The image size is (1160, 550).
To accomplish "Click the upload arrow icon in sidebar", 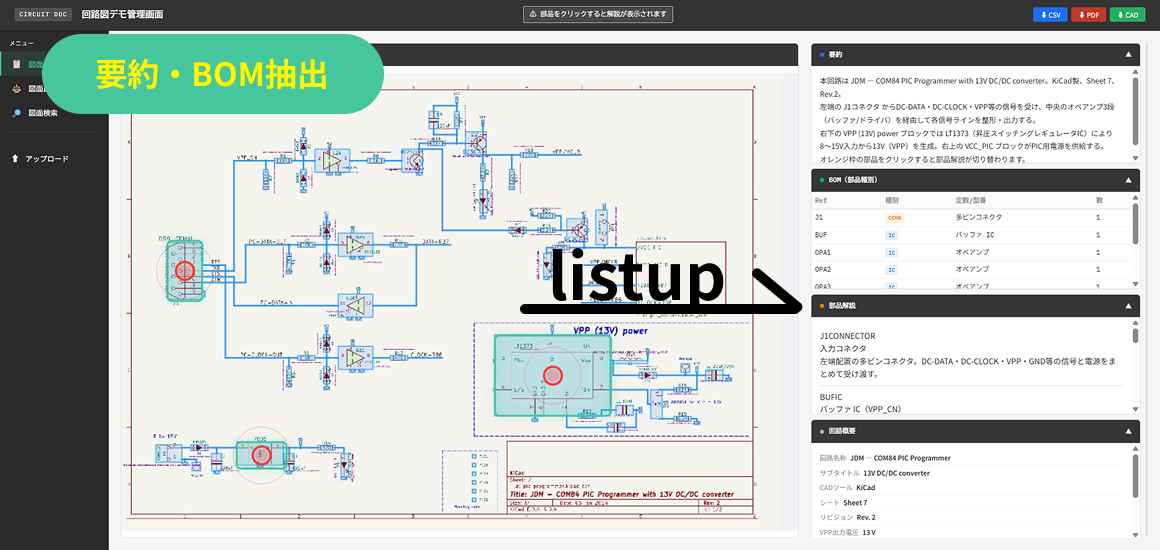I will tap(16, 159).
